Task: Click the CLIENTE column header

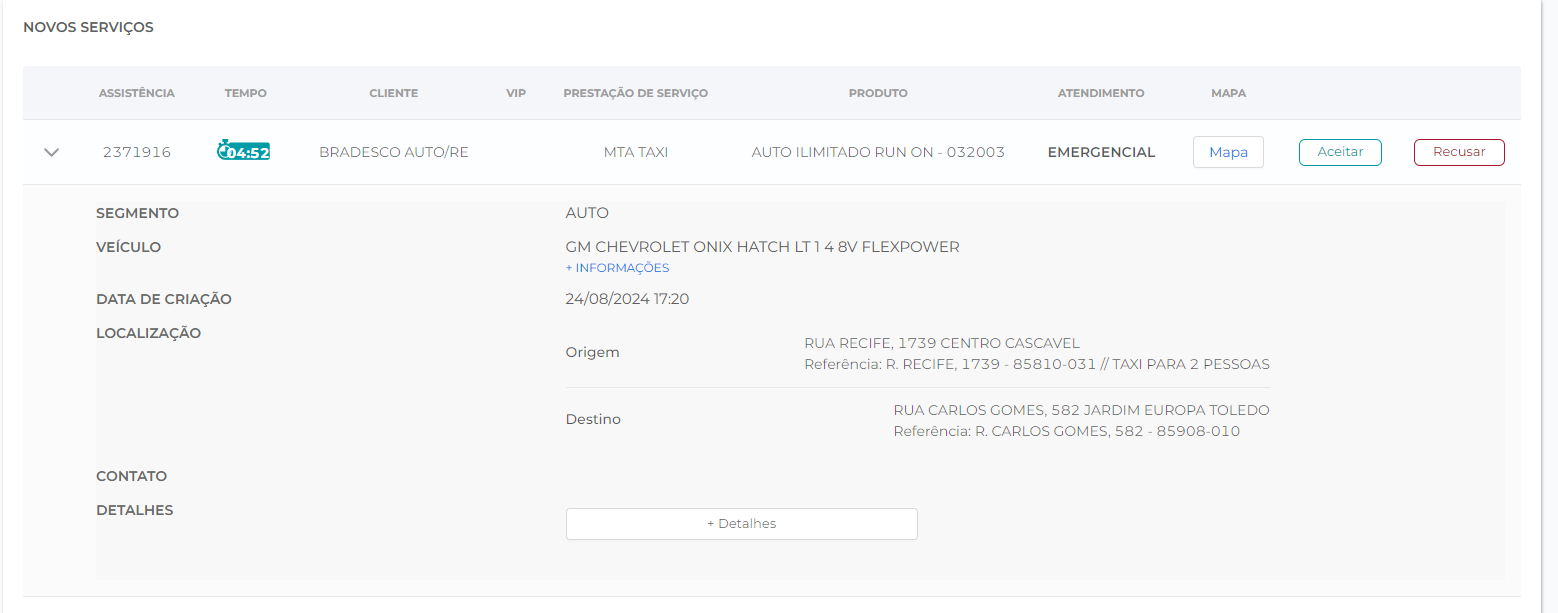Action: 394,93
